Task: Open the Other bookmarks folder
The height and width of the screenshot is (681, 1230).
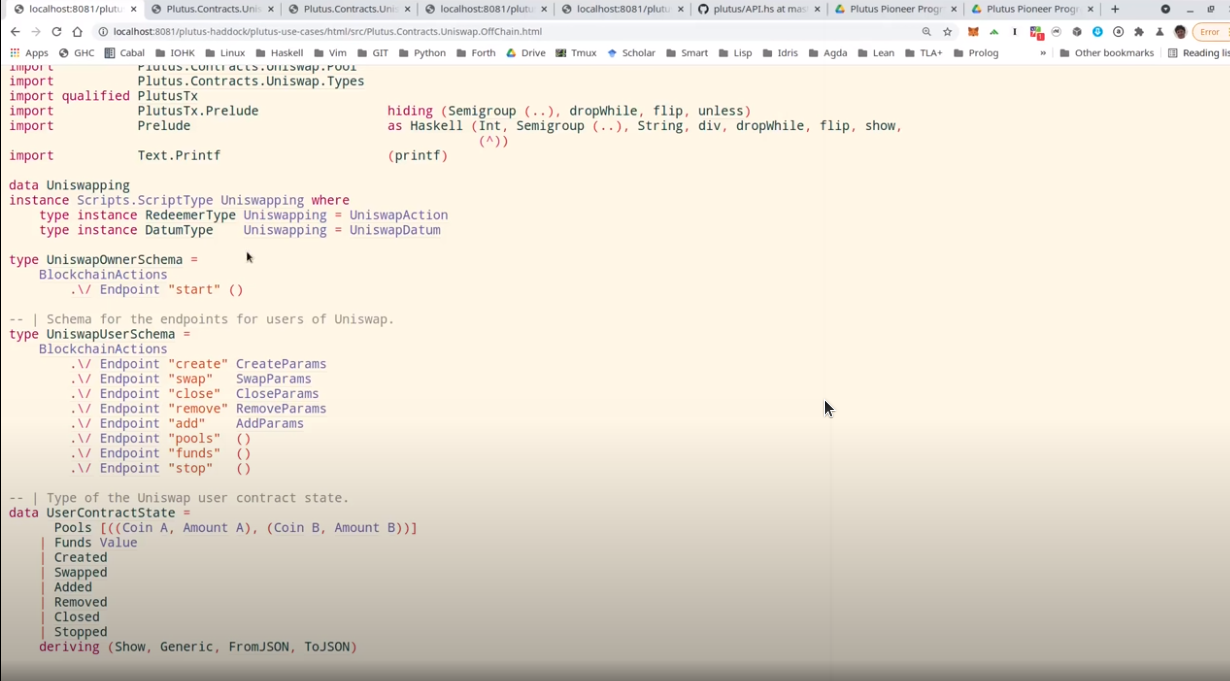Action: tap(1106, 53)
